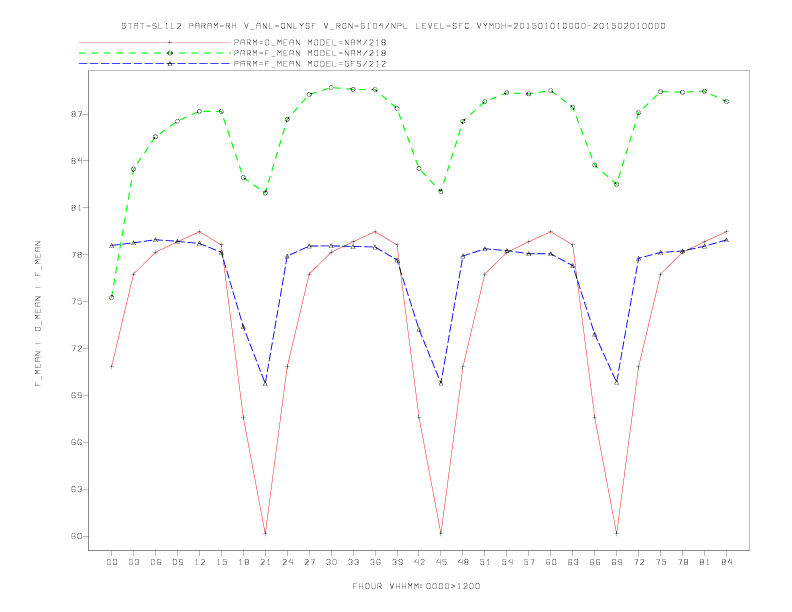Viewport: 792px width, 612px height.
Task: Click blue GFS triangle marker at hour 00
Action: 112,245
